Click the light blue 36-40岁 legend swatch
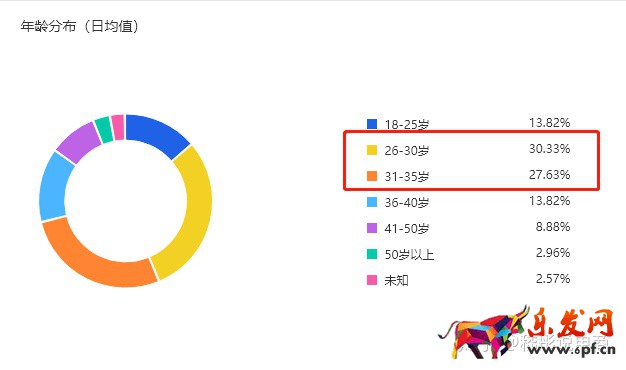626x370 pixels. coord(372,202)
